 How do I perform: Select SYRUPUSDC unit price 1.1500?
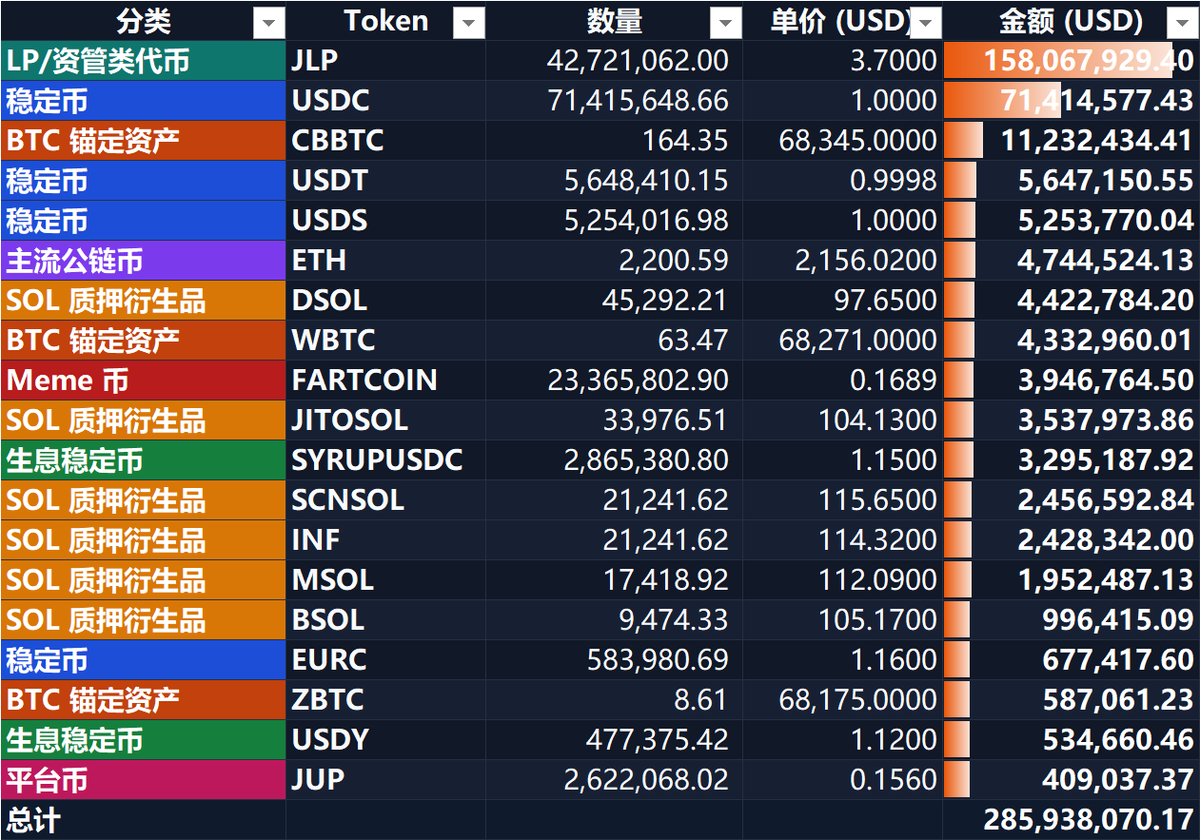(x=843, y=460)
